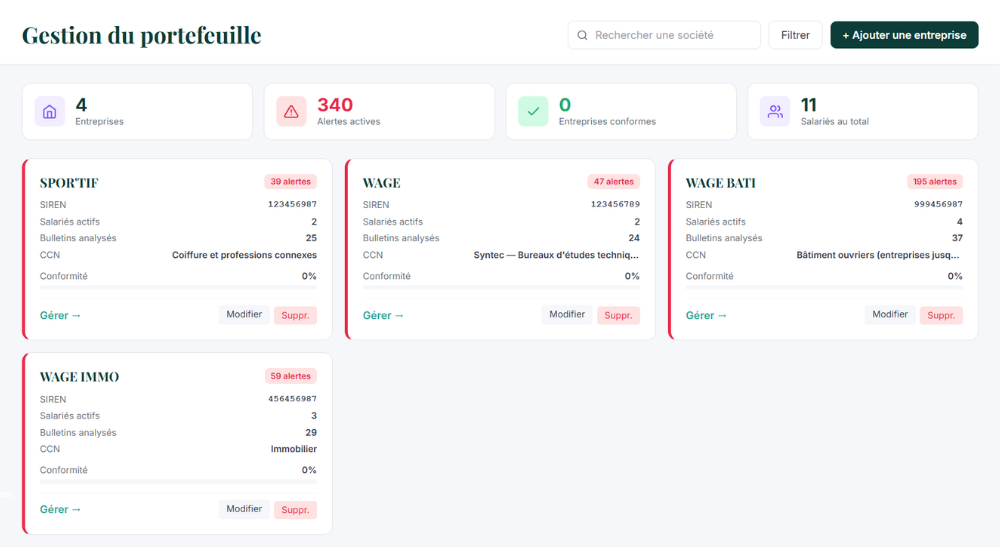Click the Immobilier CCN value

[293, 449]
